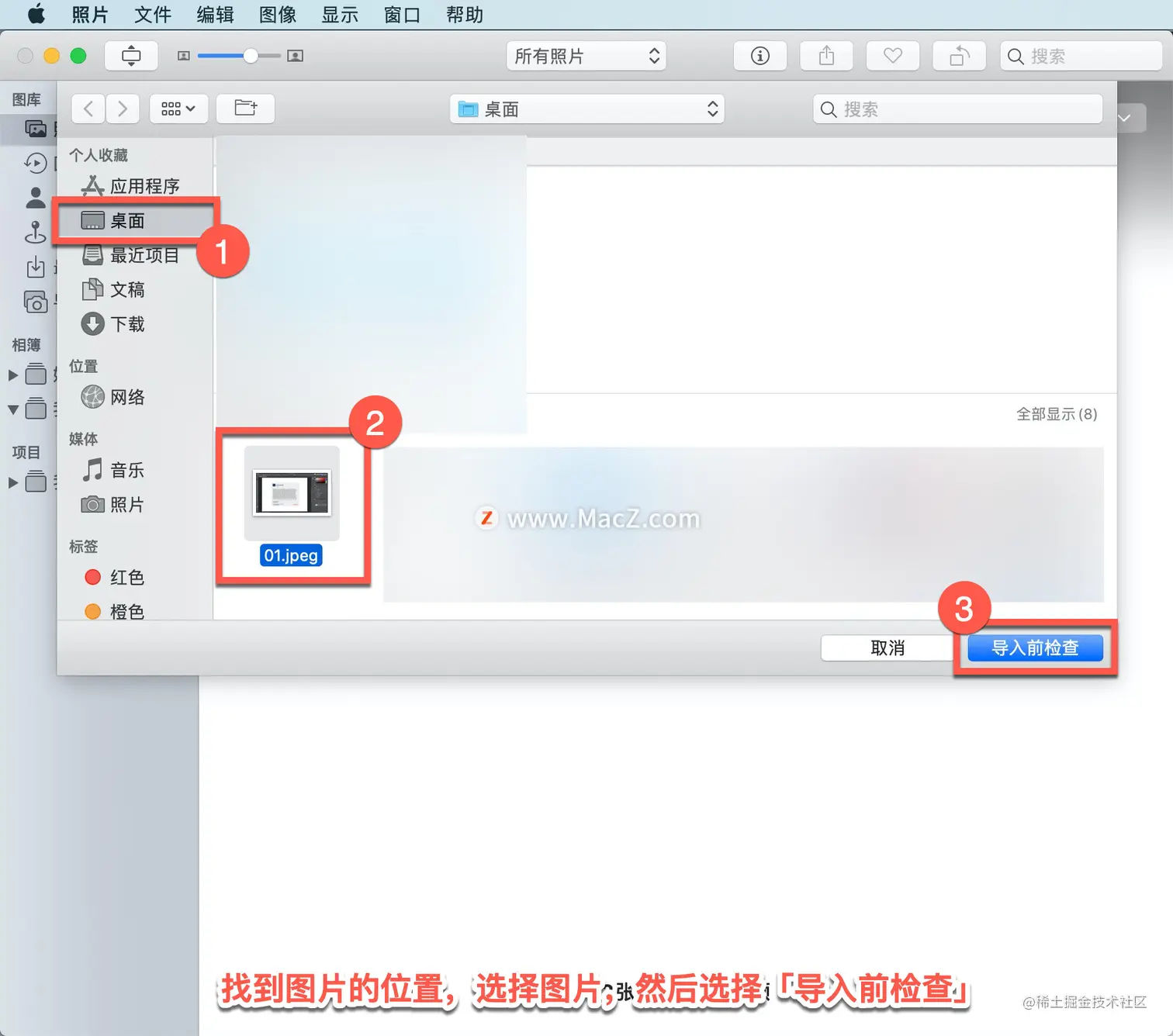
Task: Click the favorite heart icon
Action: click(x=893, y=56)
